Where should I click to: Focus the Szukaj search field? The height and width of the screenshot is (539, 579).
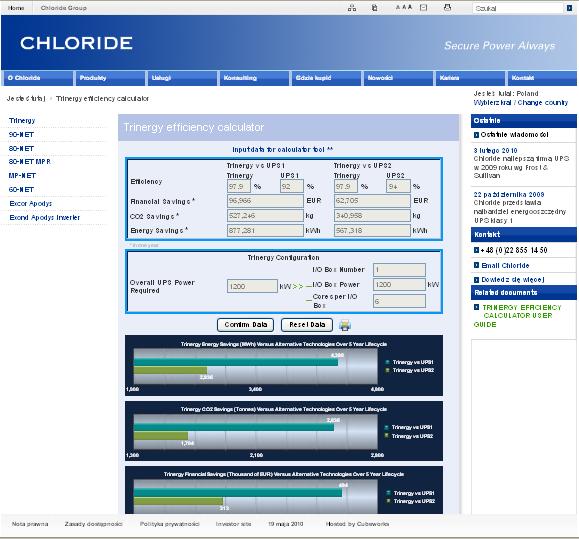click(x=518, y=8)
